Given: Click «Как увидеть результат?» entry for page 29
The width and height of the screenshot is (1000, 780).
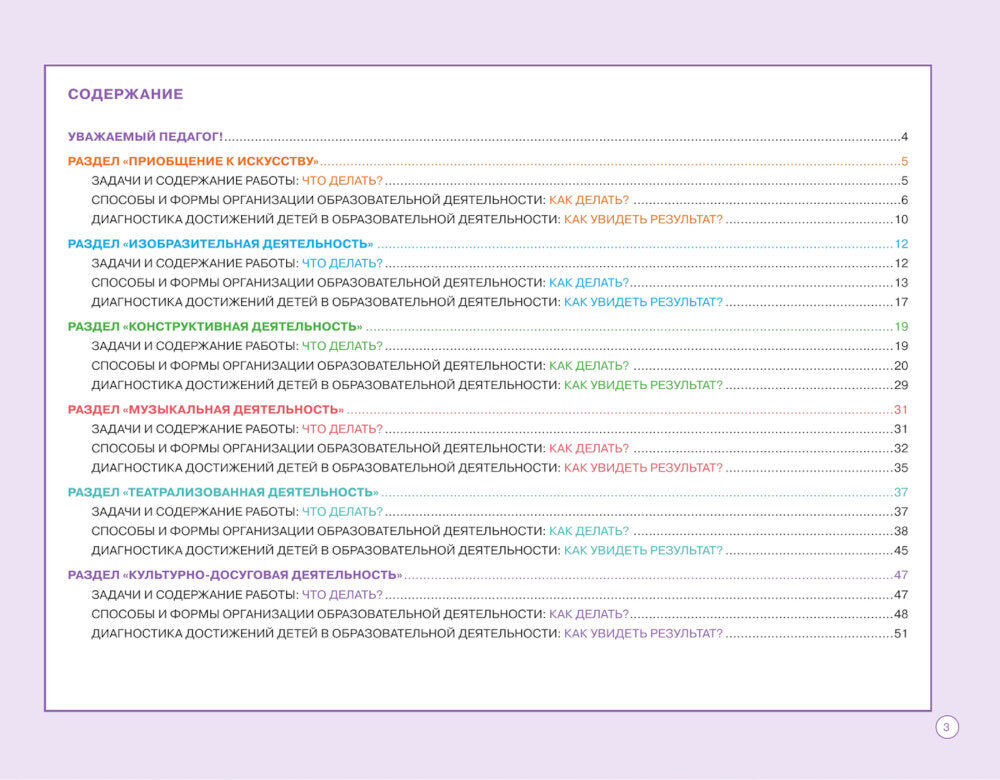Looking at the screenshot, I should (643, 385).
